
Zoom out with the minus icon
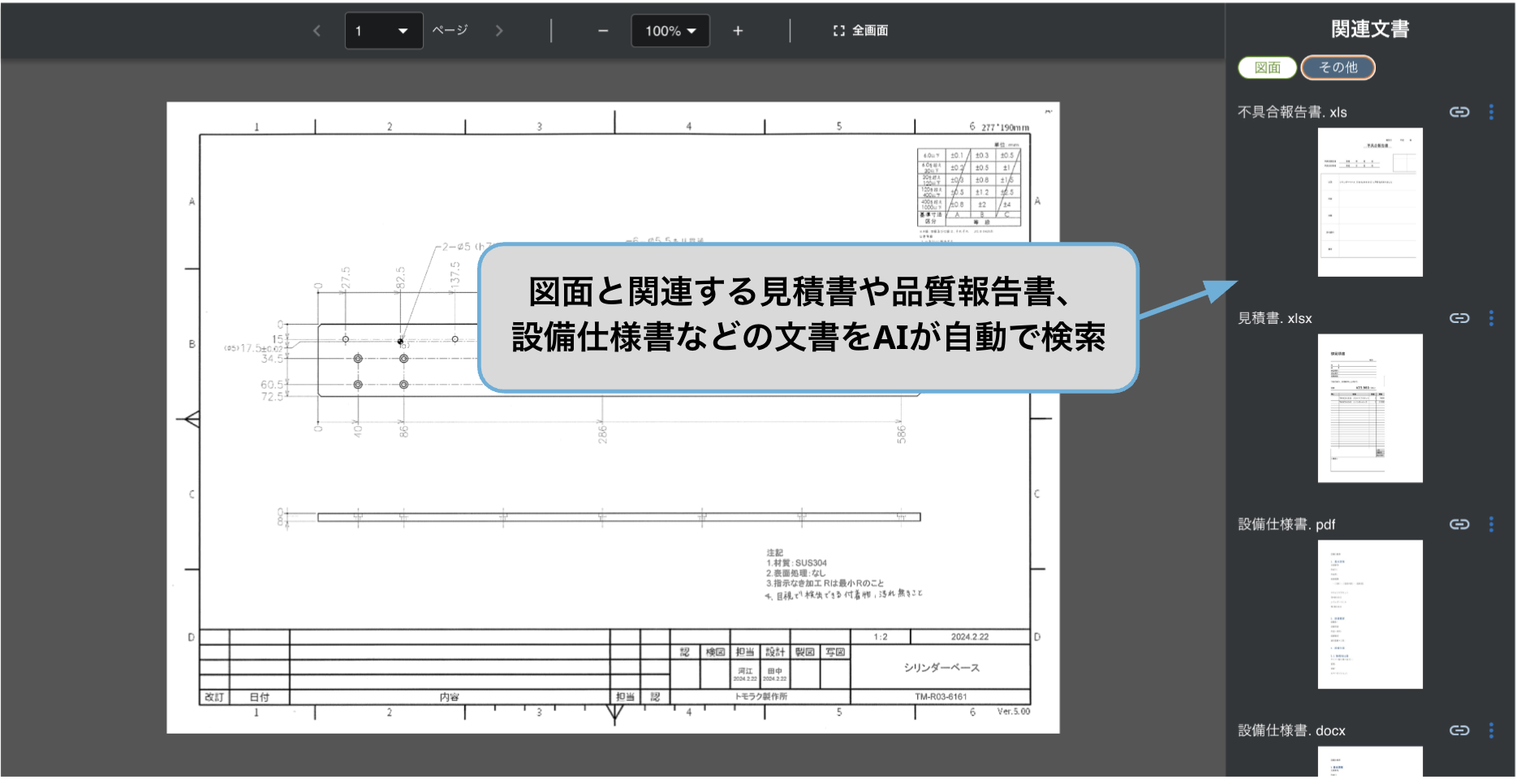(x=603, y=31)
